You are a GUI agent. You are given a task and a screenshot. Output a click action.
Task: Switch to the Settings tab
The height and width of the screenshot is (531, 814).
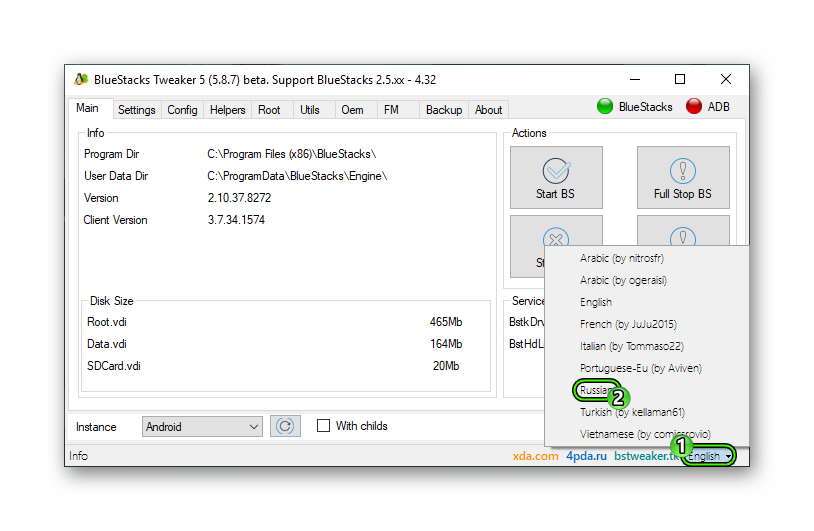point(137,110)
